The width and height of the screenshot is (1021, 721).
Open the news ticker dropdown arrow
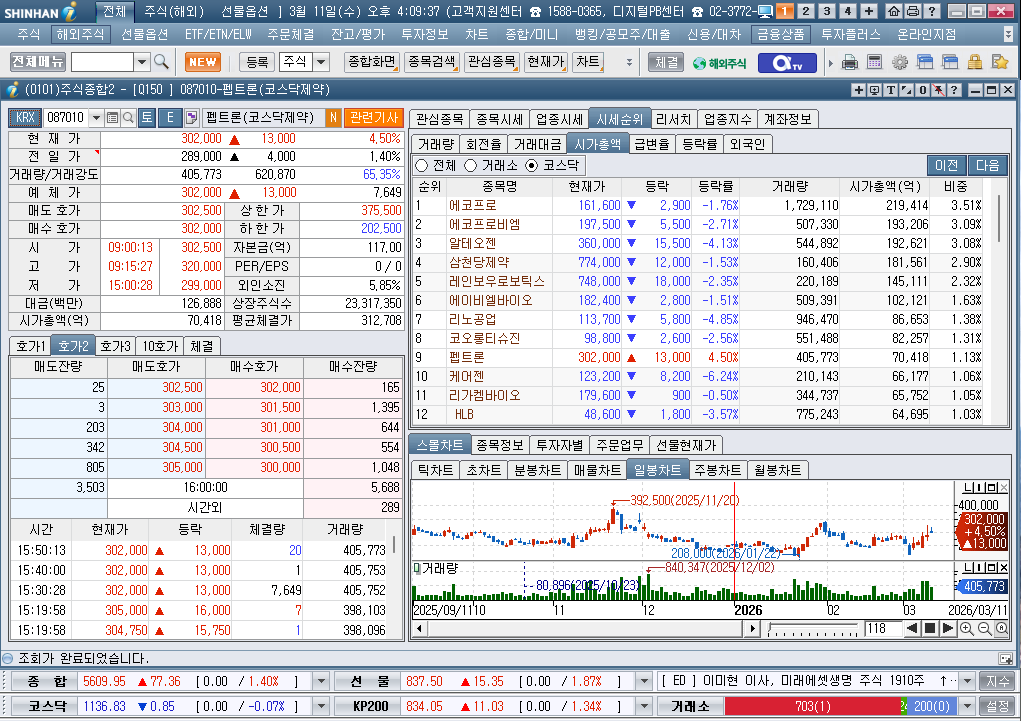pos(967,681)
